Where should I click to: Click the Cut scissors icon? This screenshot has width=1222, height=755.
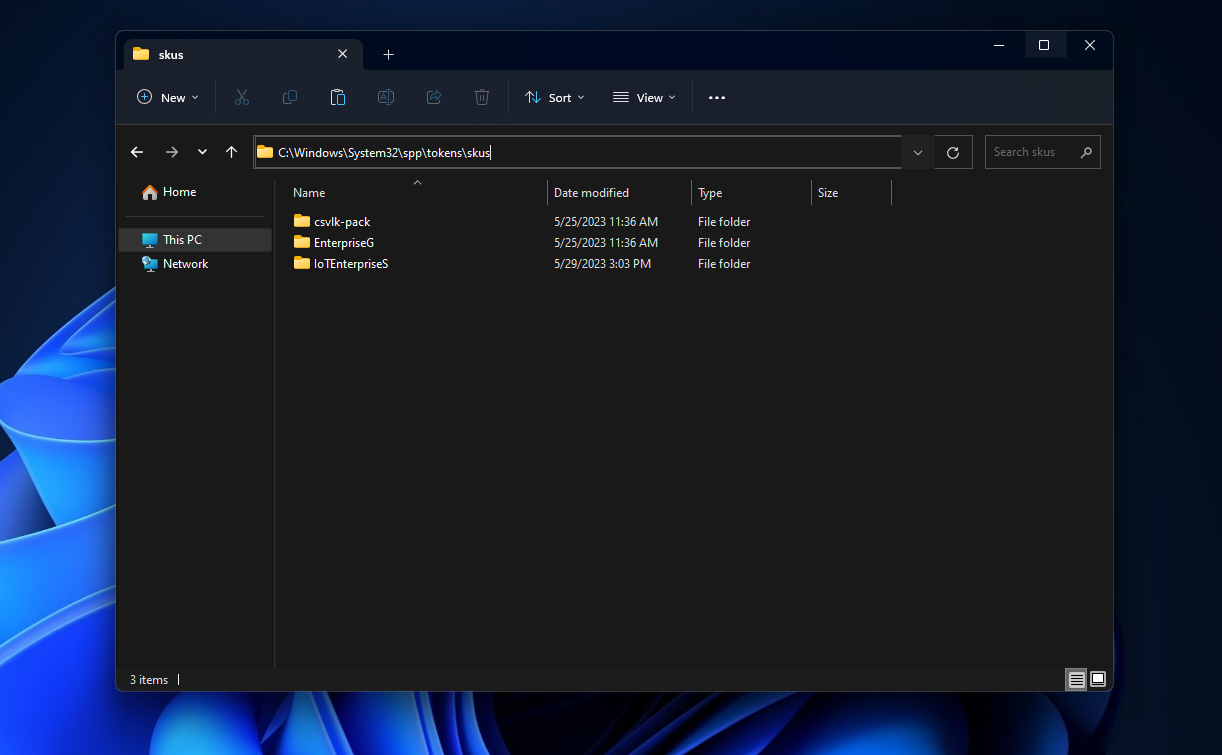pos(242,97)
